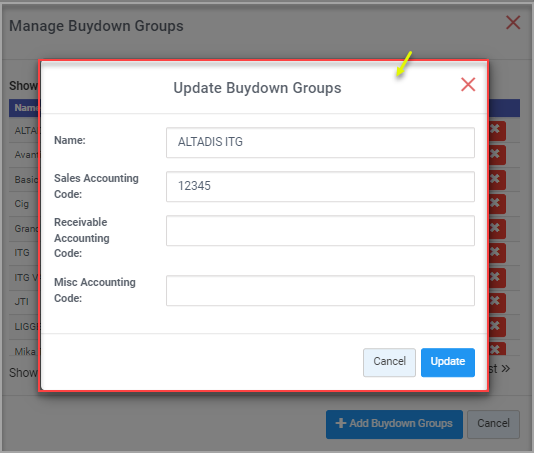This screenshot has width=534, height=453.
Task: Click Add Buydown Groups button
Action: pyautogui.click(x=394, y=424)
